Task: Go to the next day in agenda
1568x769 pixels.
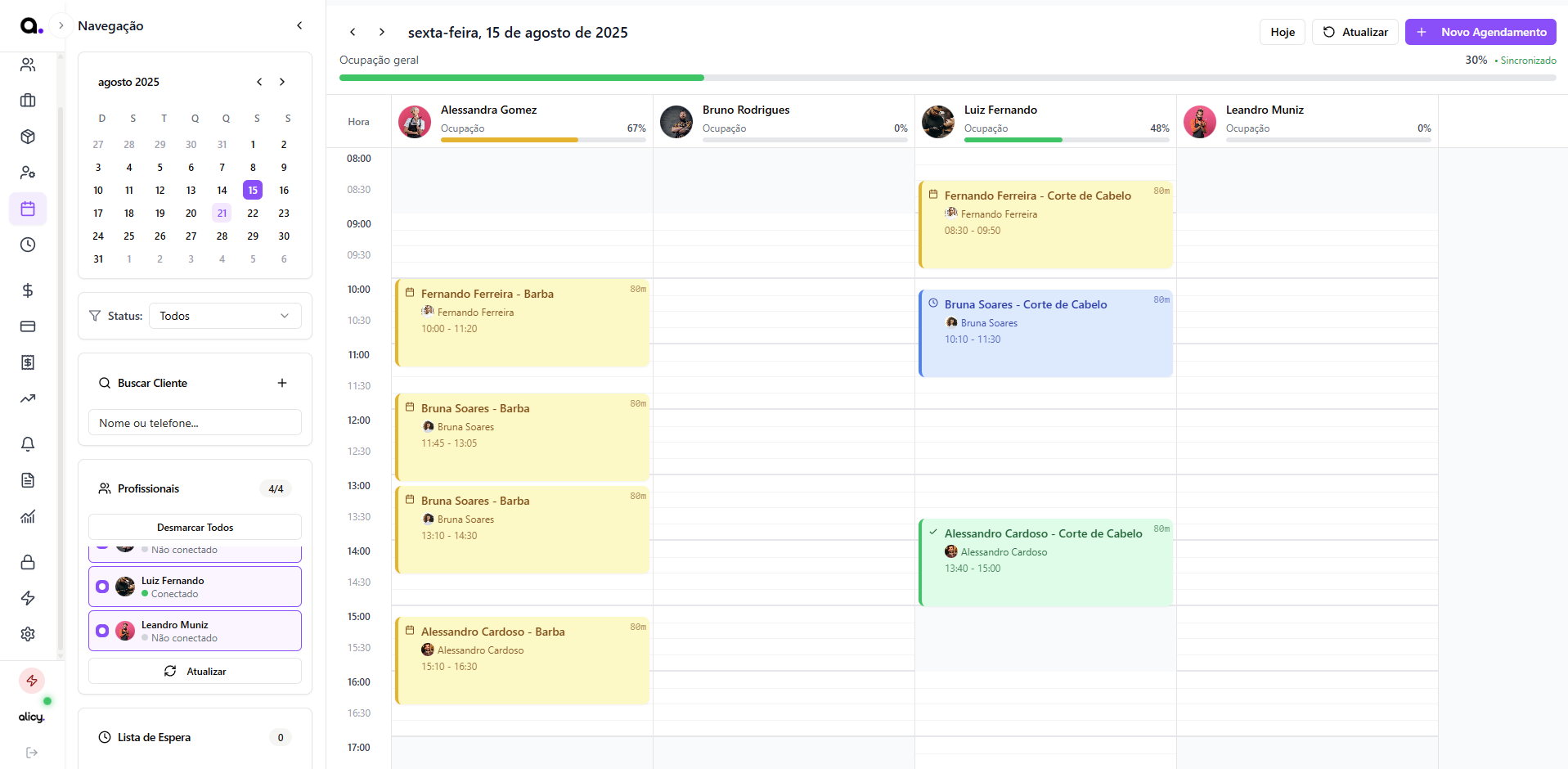Action: point(382,32)
